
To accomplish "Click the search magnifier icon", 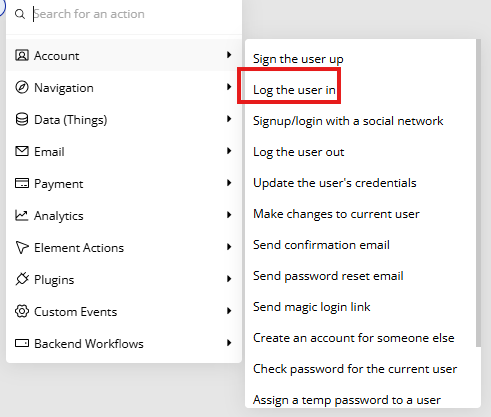I will [x=20, y=14].
